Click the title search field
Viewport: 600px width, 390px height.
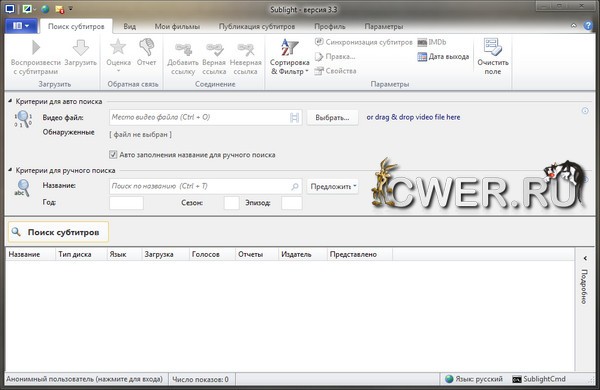tap(205, 186)
